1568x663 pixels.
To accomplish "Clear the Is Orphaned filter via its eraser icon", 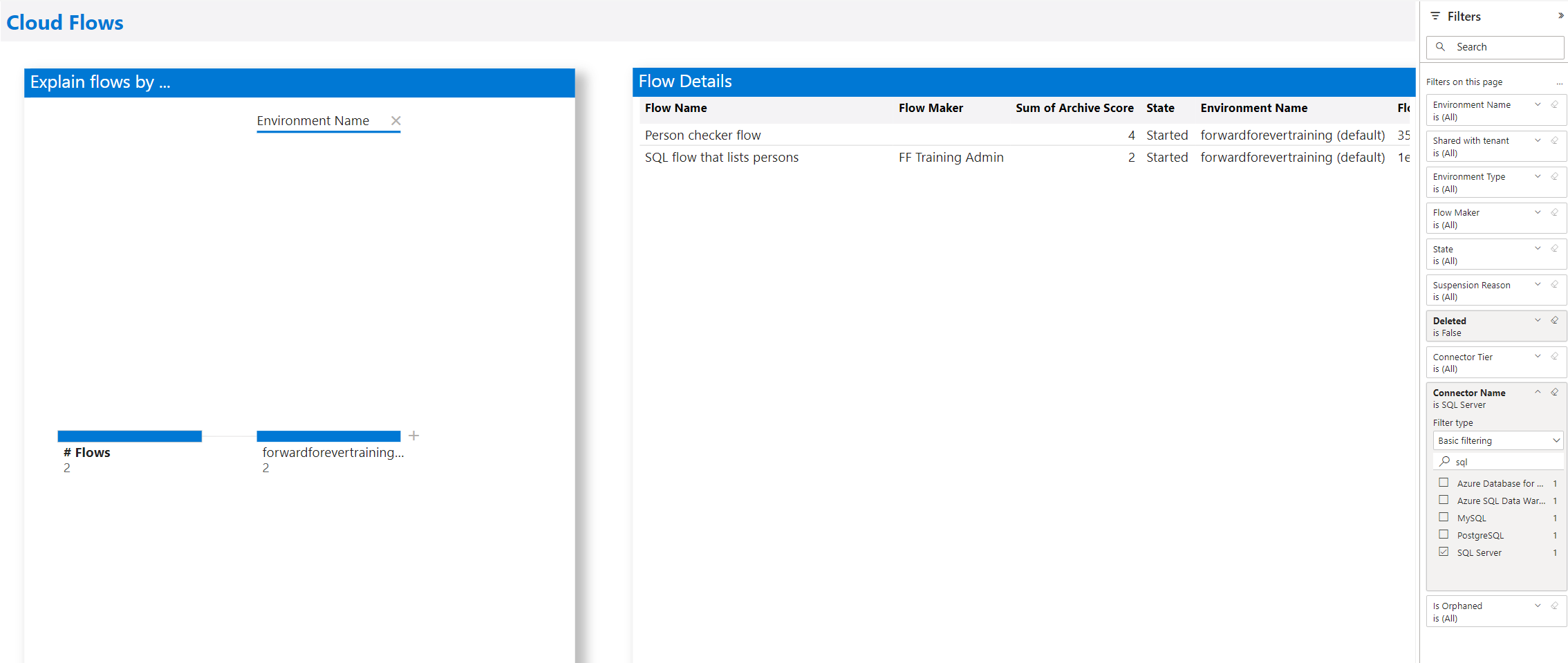I will click(x=1555, y=605).
